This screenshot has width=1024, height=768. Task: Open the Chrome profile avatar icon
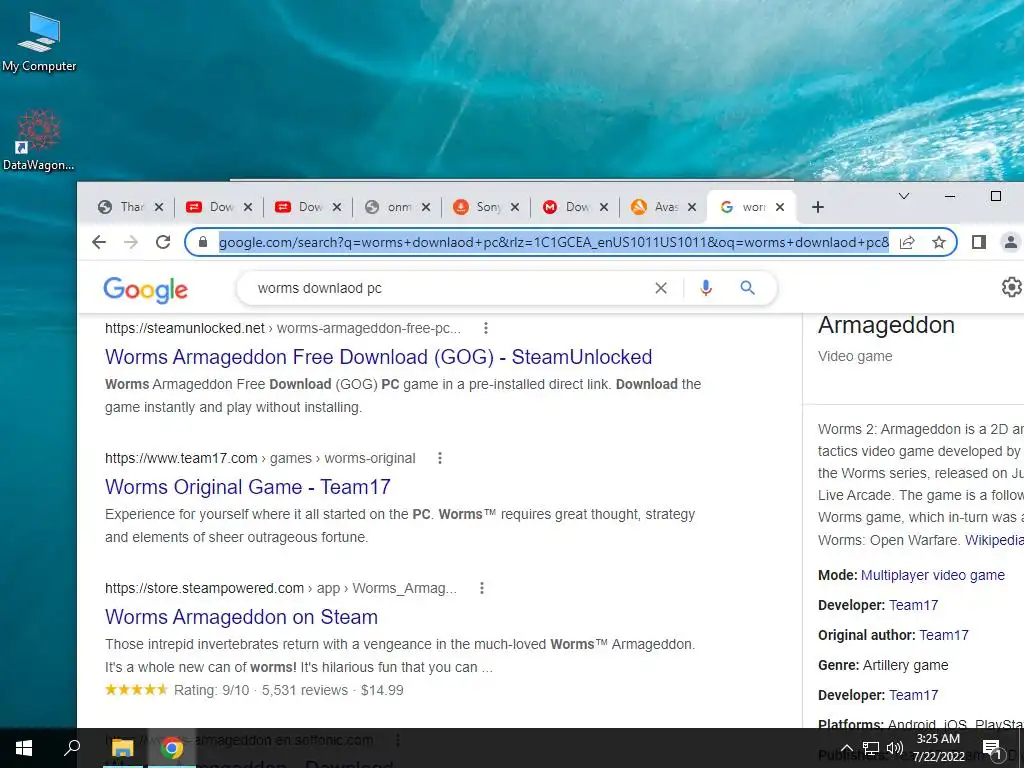pos(1010,242)
